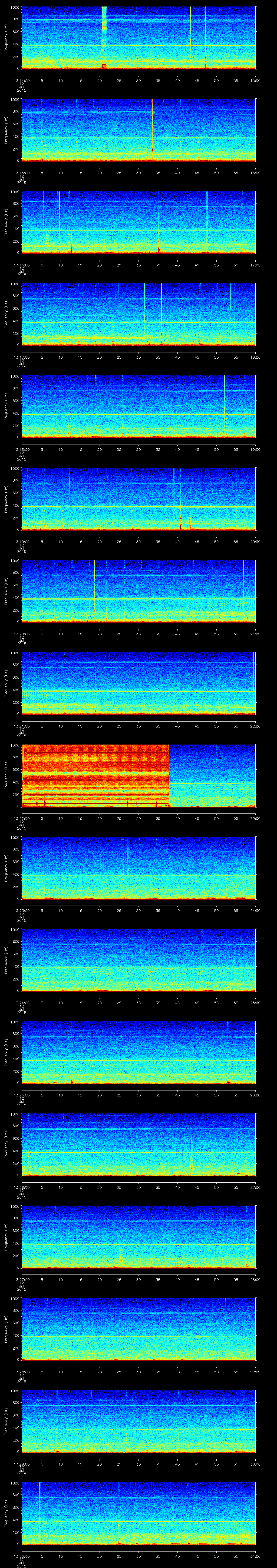Click the spectrogram panel starting at 13:17:00
Screen dimensions: 277x1568
(139, 314)
